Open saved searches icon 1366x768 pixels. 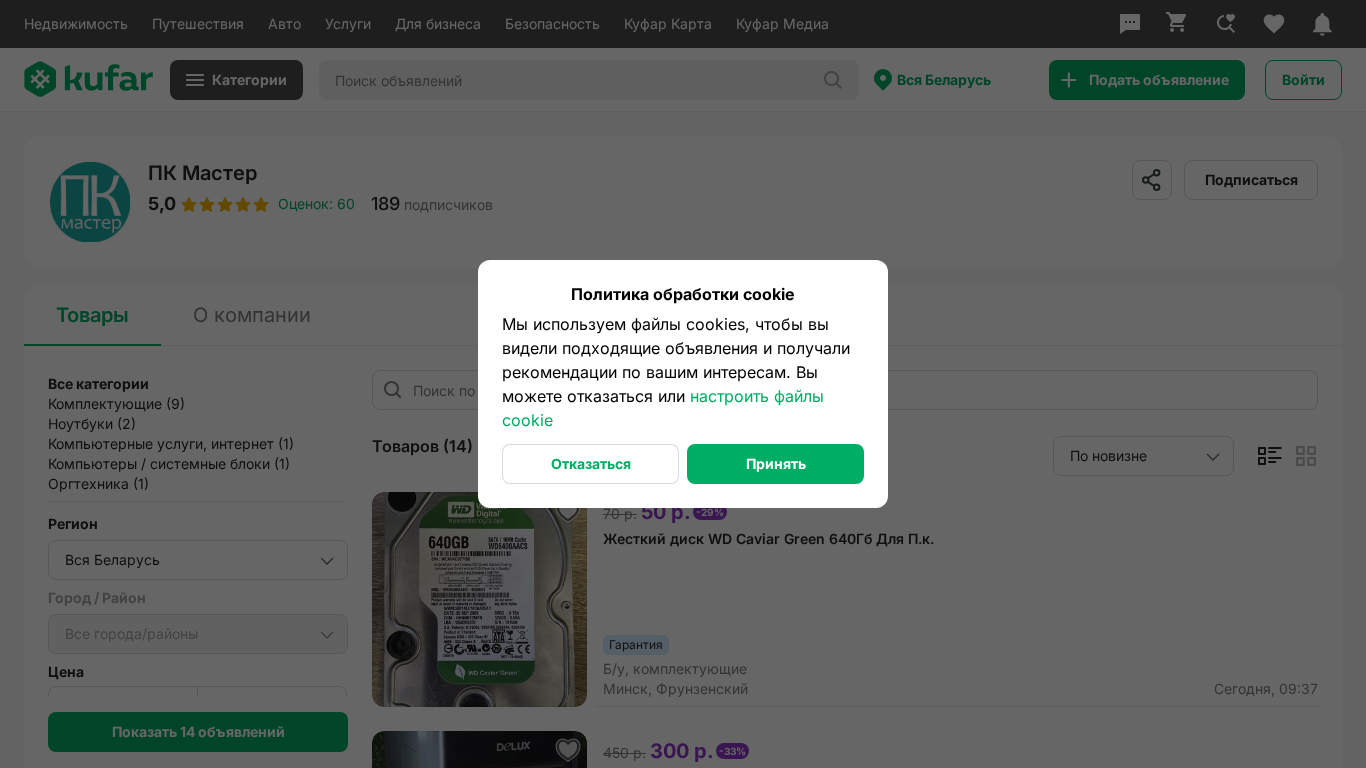[x=1225, y=24]
